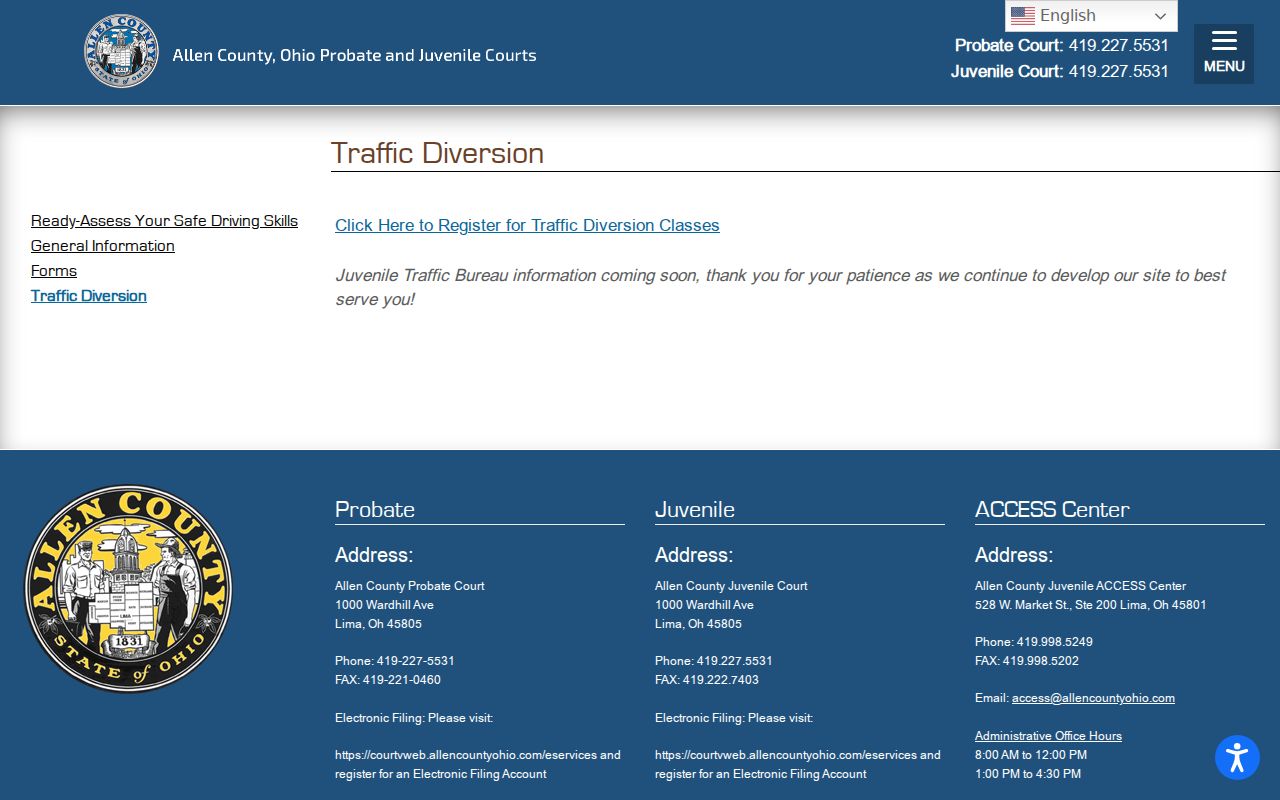1280x800 pixels.
Task: Open the accessibility widget icon
Action: pyautogui.click(x=1237, y=757)
